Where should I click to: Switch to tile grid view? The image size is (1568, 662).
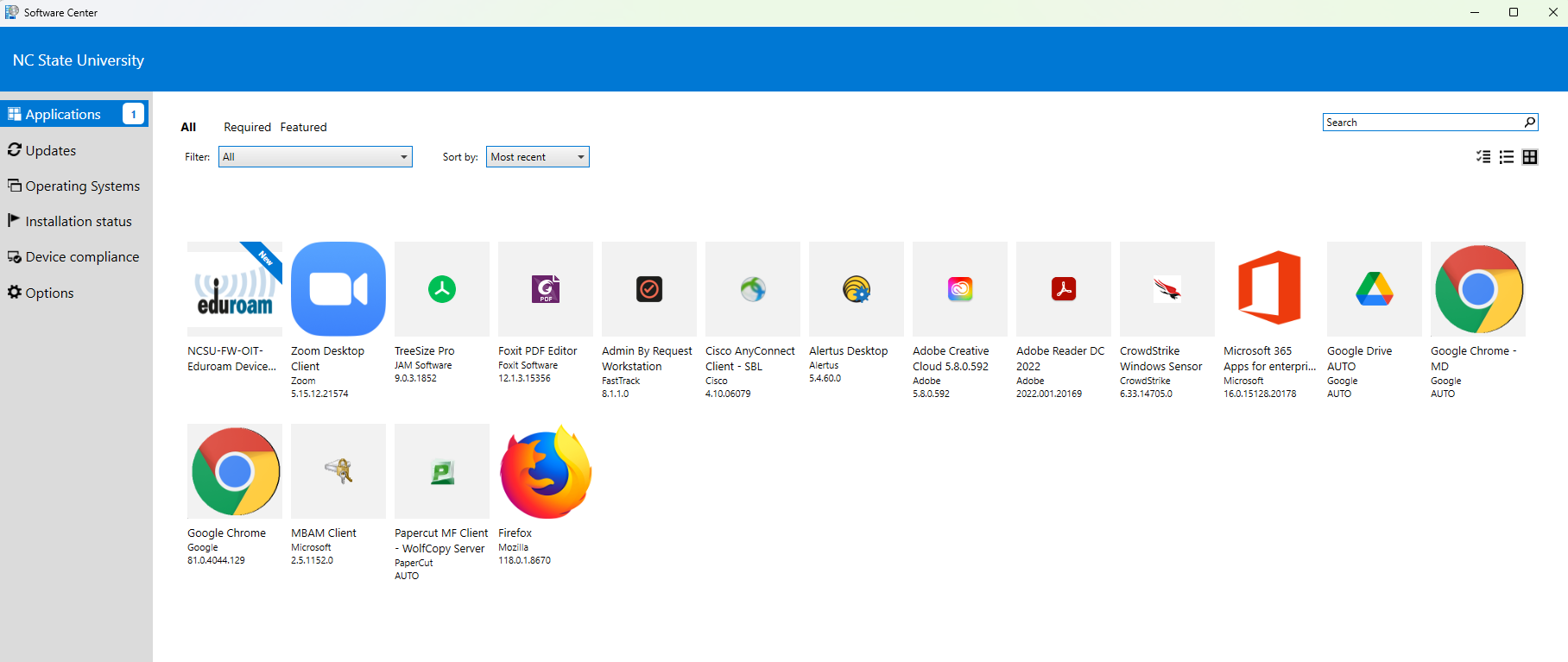pos(1530,157)
